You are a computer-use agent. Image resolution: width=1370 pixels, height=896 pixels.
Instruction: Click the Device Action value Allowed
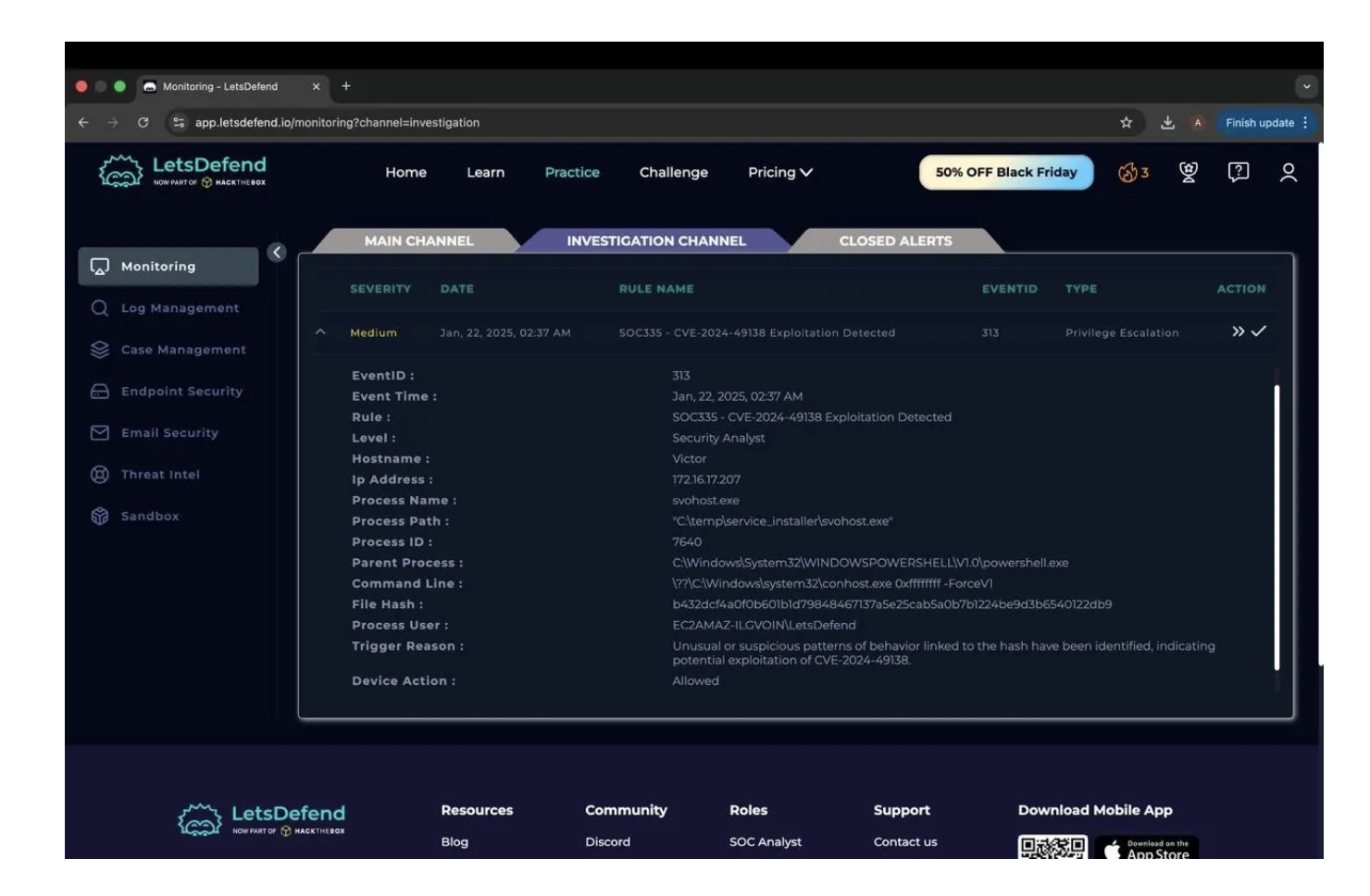pyautogui.click(x=695, y=680)
